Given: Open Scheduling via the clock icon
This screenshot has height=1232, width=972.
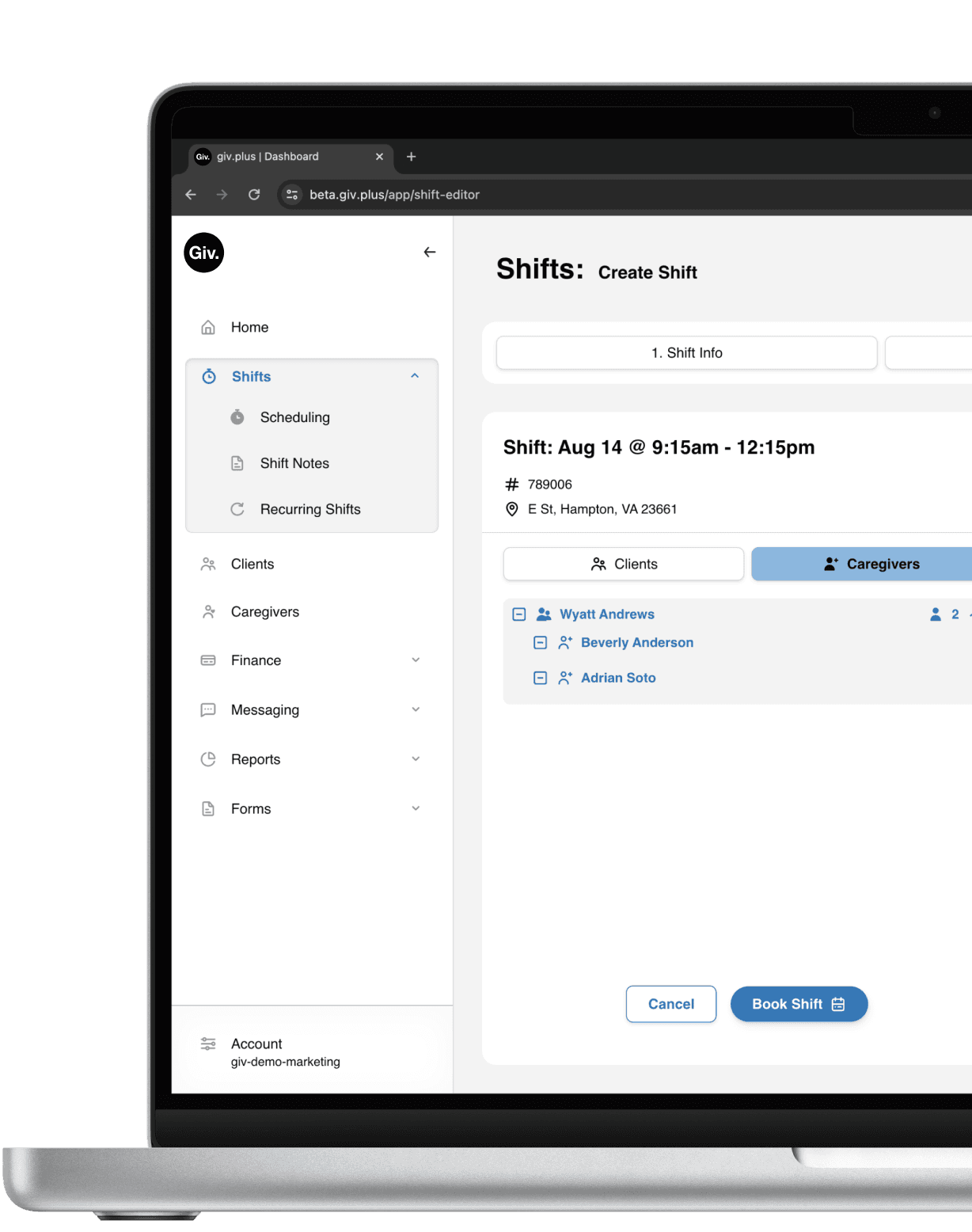Looking at the screenshot, I should pyautogui.click(x=237, y=417).
